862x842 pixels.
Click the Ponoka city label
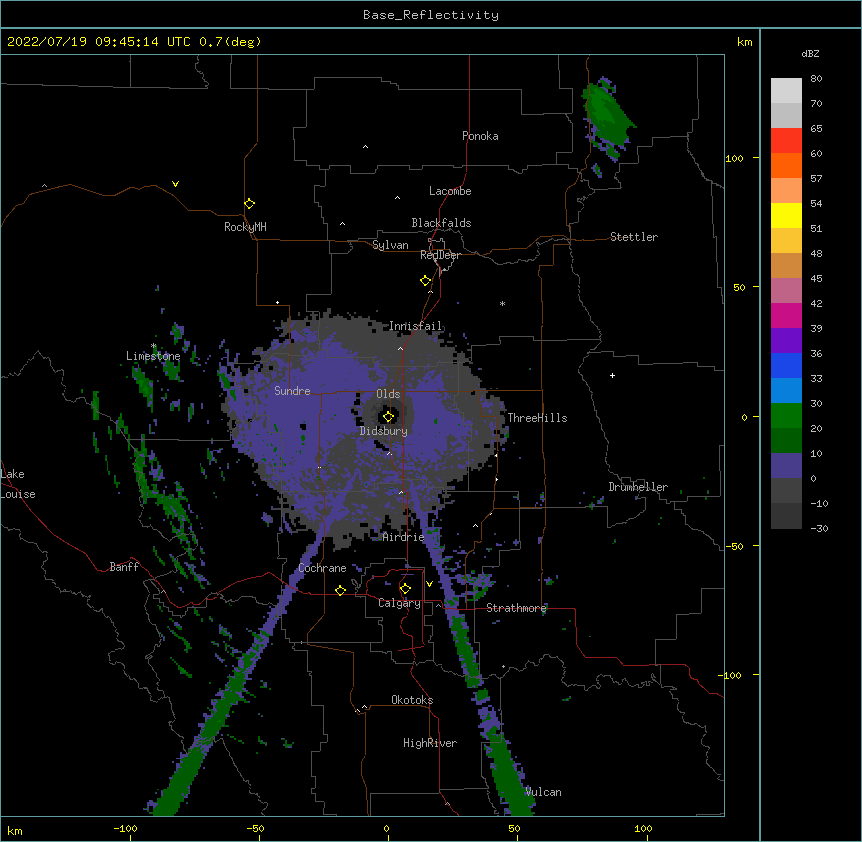[x=480, y=136]
